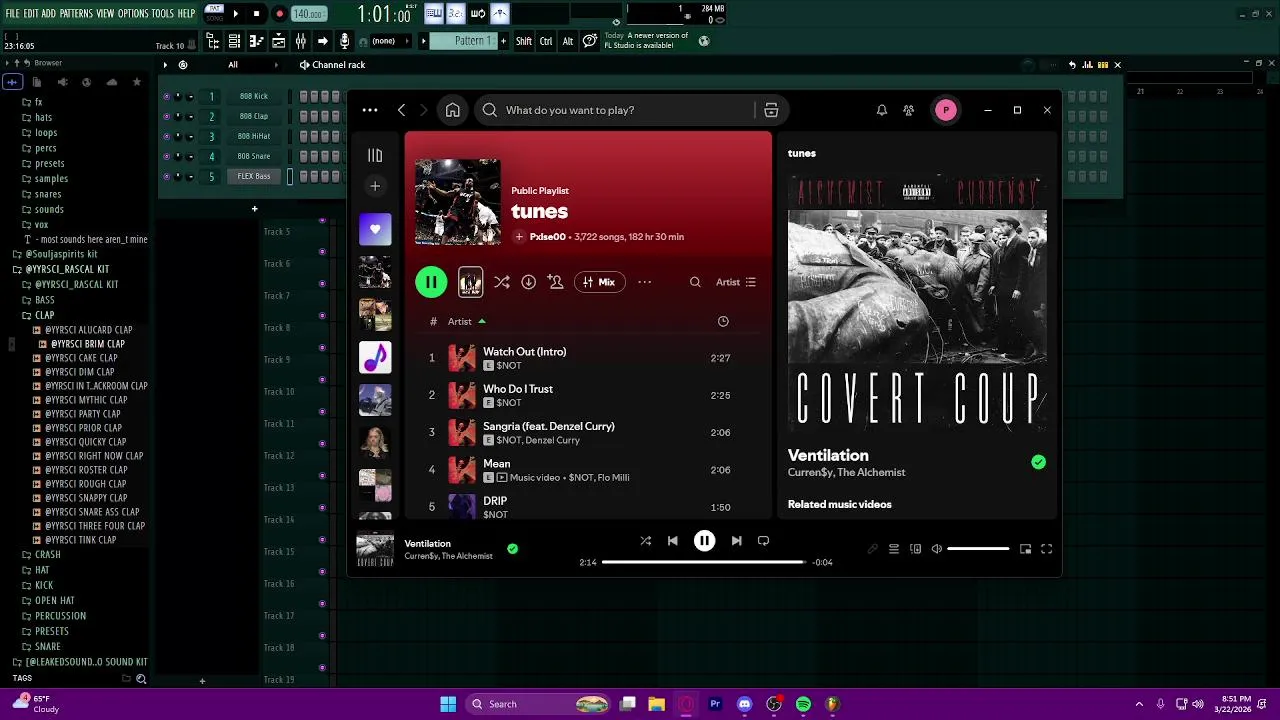Open Connect to a device icon
The width and height of the screenshot is (1280, 720).
point(915,549)
